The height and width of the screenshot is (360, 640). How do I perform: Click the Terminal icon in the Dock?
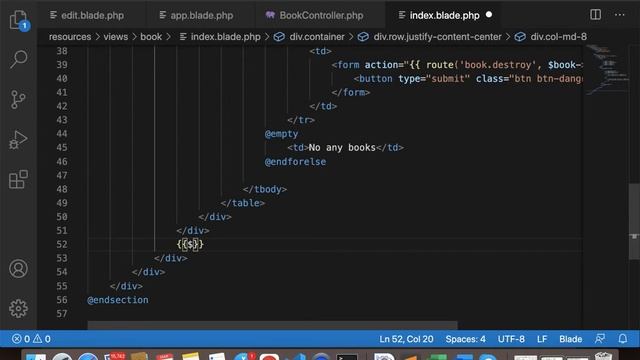(347, 357)
